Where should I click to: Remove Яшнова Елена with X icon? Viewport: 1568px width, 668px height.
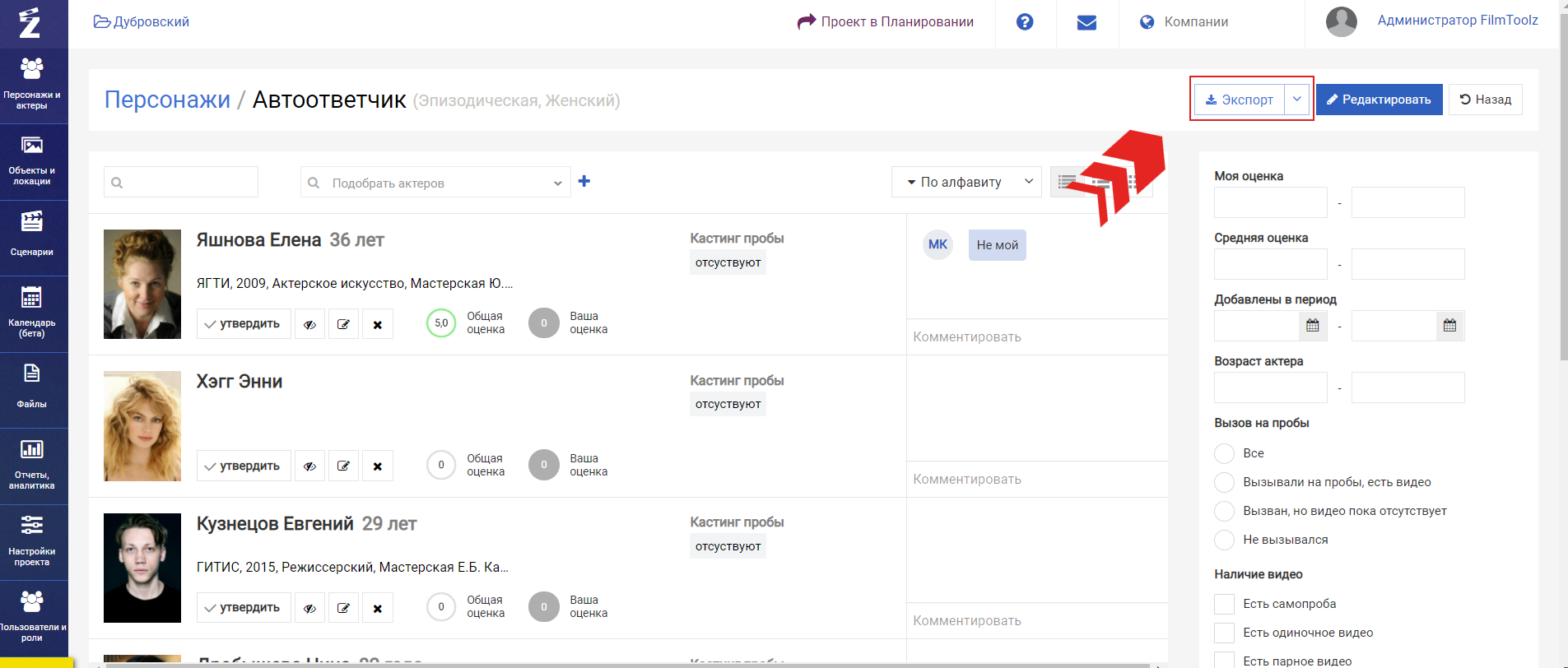click(378, 324)
